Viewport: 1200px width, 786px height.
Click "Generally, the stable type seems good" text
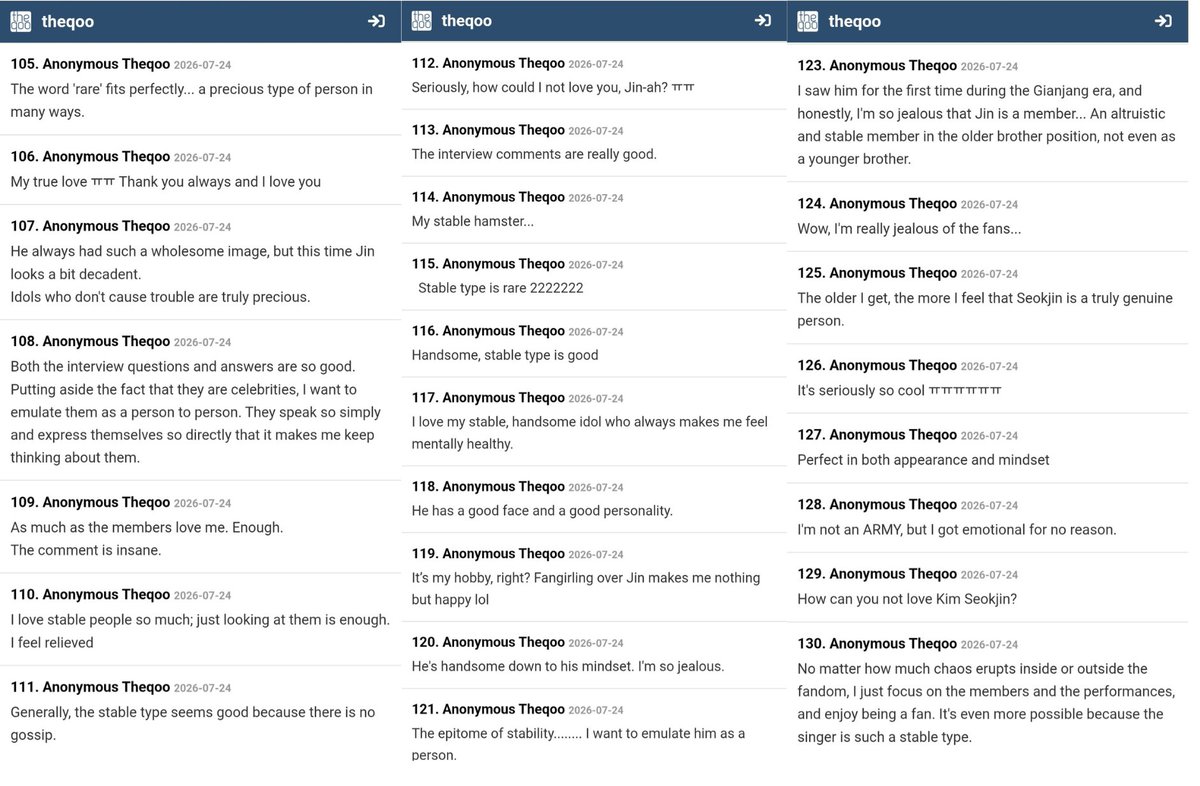click(193, 723)
